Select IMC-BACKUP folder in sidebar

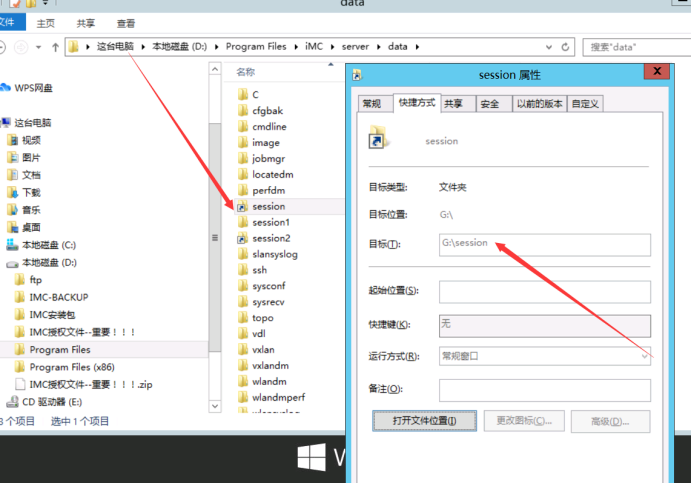click(x=59, y=297)
